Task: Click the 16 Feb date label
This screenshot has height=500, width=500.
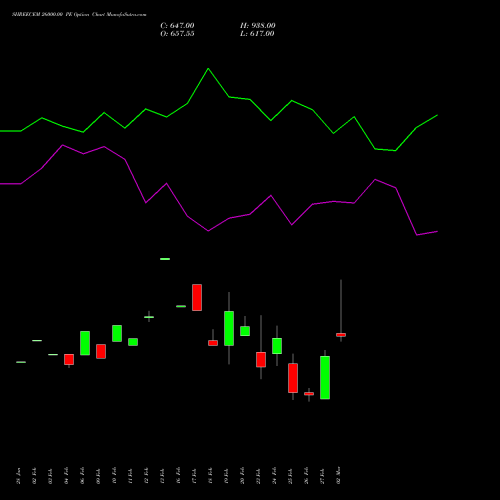Action: pos(178,476)
